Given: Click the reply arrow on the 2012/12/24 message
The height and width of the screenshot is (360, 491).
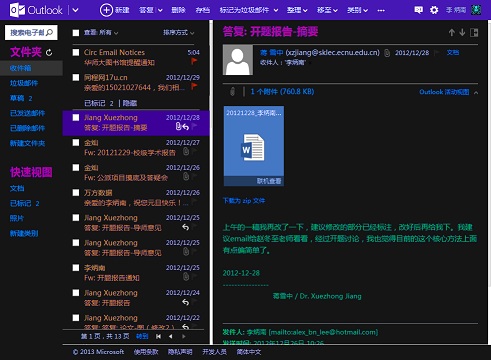Looking at the screenshot, I should point(186,302).
